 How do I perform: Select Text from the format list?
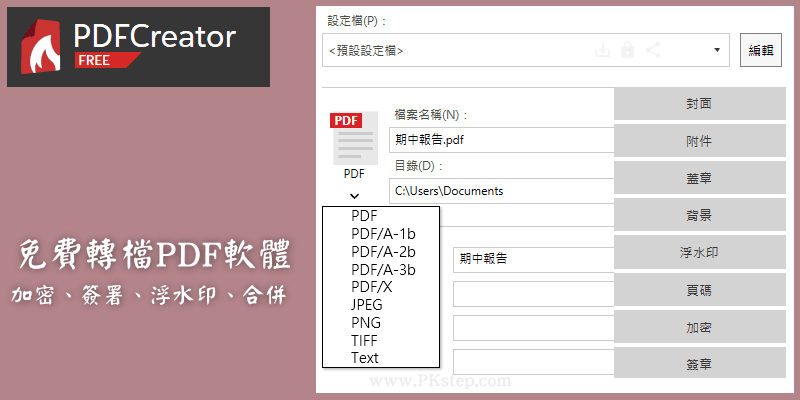tap(365, 358)
